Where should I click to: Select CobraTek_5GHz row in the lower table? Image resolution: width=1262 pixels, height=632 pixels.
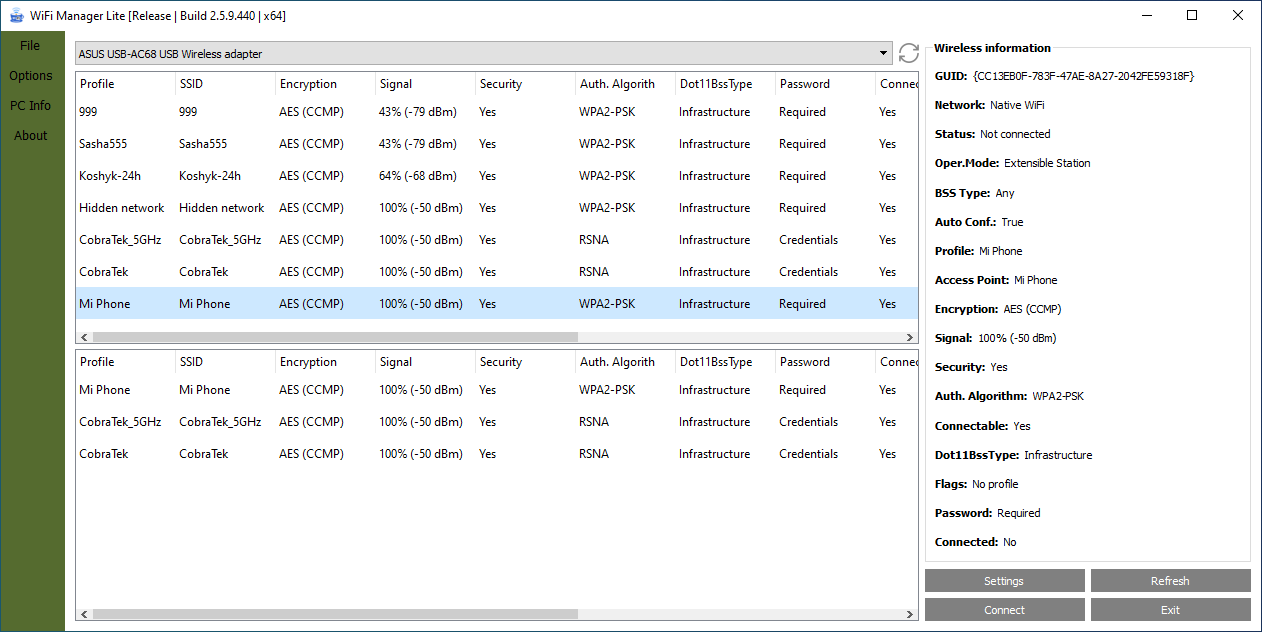[x=497, y=422]
